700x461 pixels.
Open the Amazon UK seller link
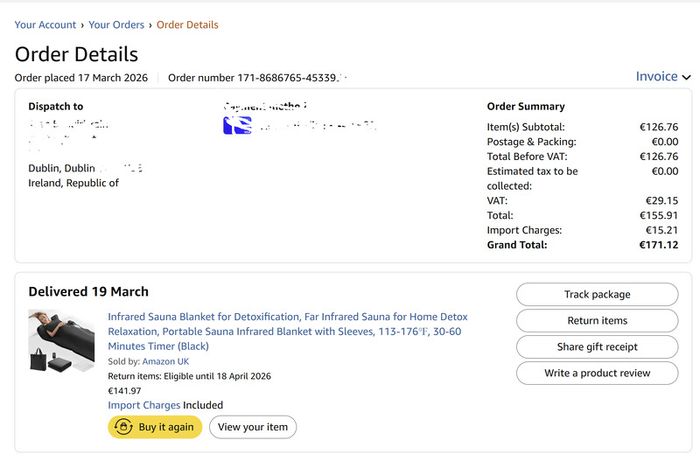click(166, 361)
